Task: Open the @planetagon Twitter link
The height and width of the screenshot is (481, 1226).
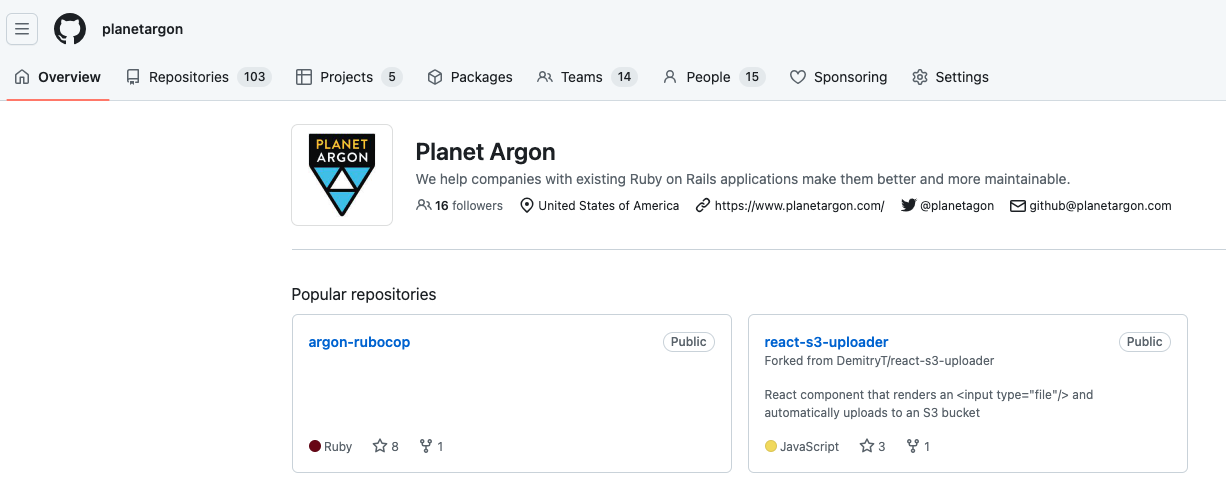Action: click(x=957, y=205)
